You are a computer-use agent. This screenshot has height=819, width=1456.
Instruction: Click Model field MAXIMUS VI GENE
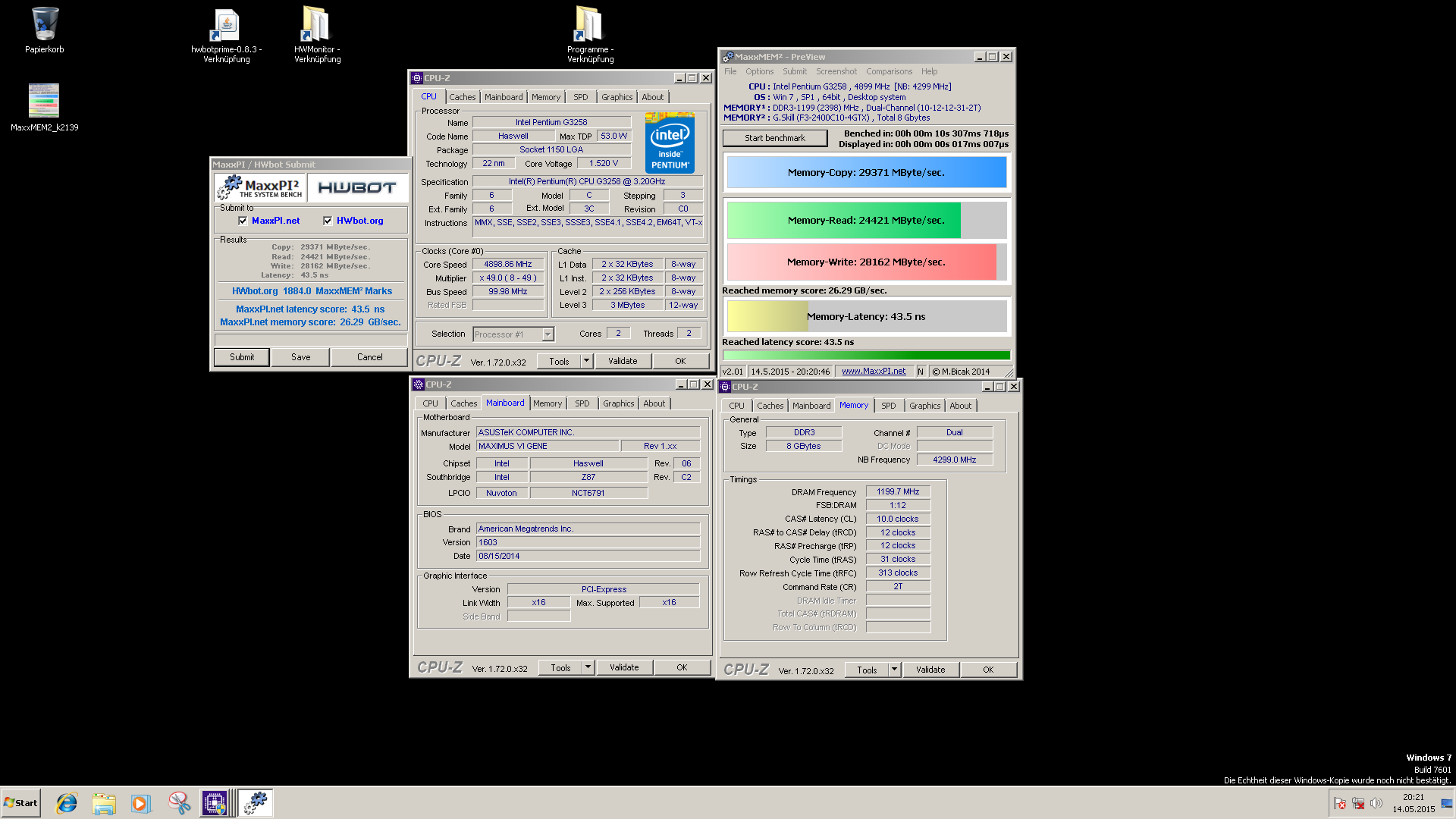click(548, 447)
